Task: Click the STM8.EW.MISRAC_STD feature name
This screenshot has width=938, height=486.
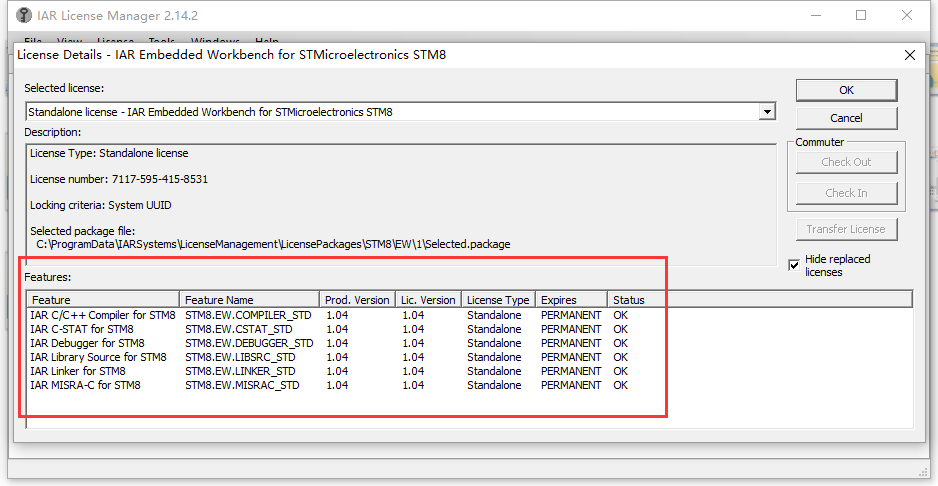Action: pyautogui.click(x=242, y=385)
